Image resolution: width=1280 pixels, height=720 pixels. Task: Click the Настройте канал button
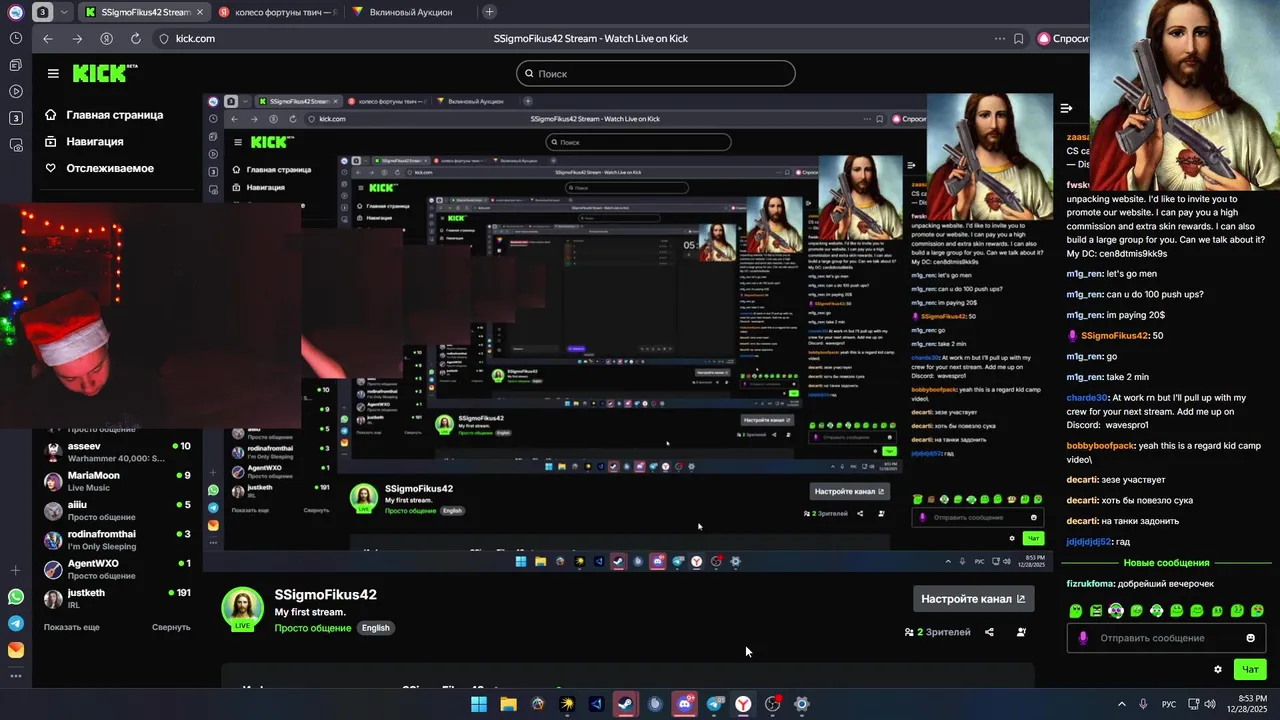tap(973, 599)
